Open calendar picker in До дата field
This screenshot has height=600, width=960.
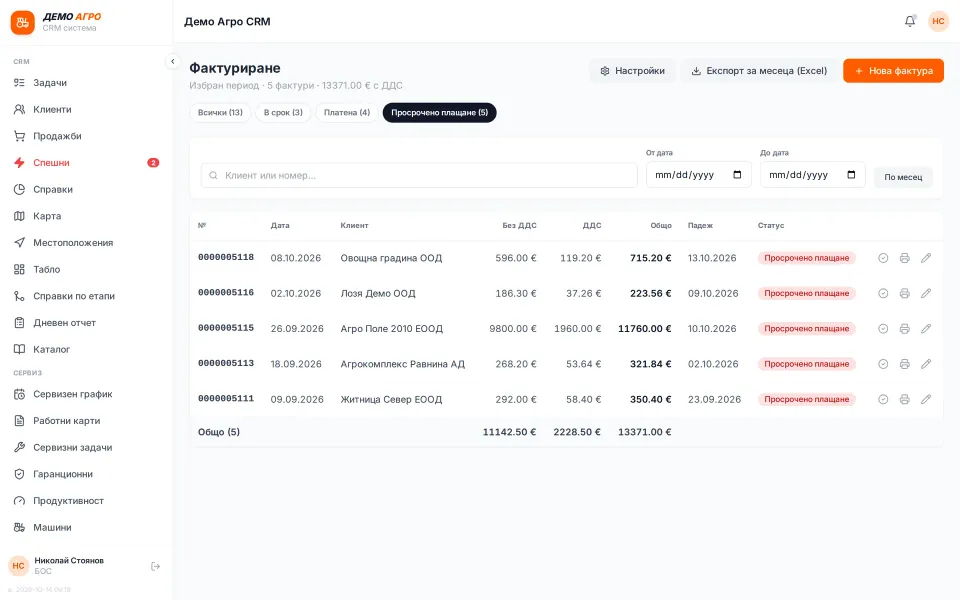[x=851, y=175]
